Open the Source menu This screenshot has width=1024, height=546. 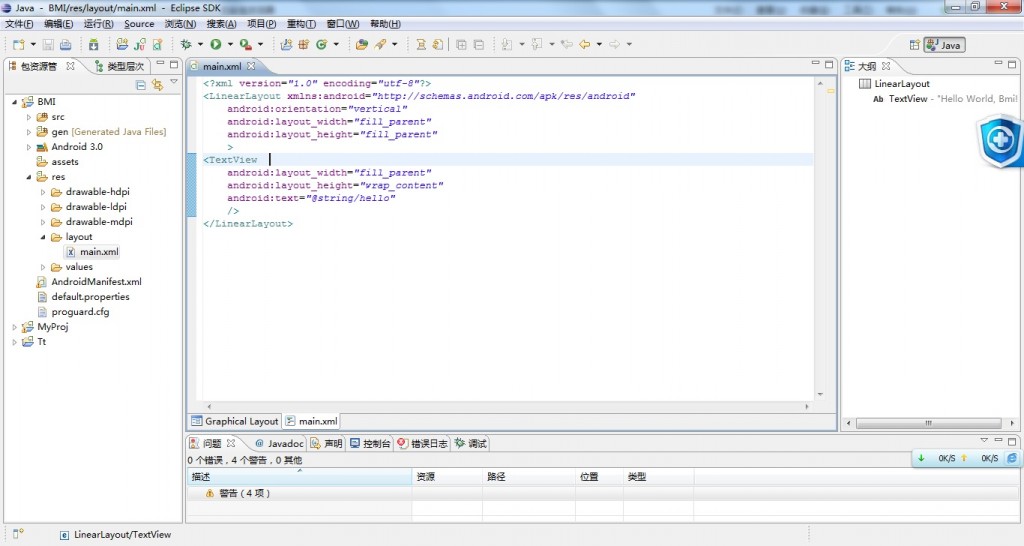(x=139, y=24)
